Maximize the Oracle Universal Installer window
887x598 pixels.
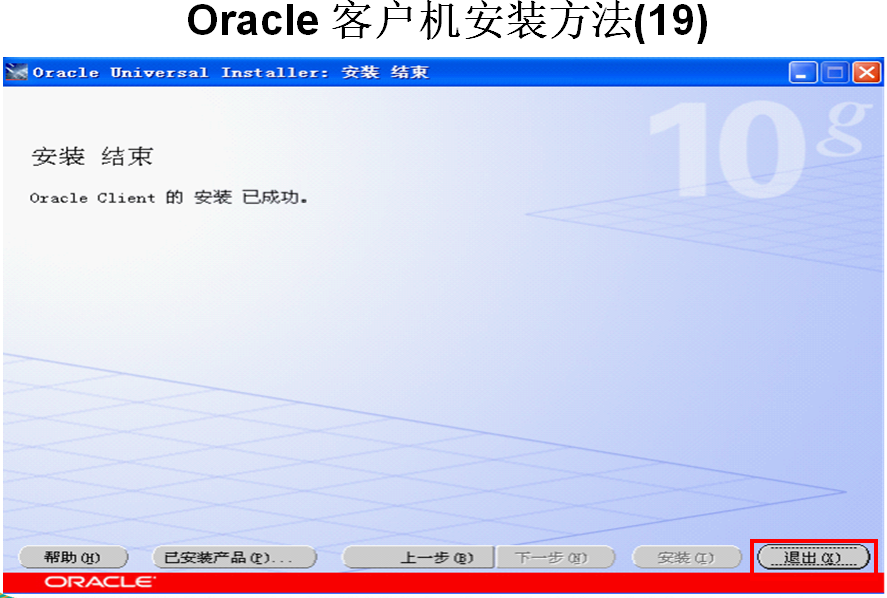[835, 72]
